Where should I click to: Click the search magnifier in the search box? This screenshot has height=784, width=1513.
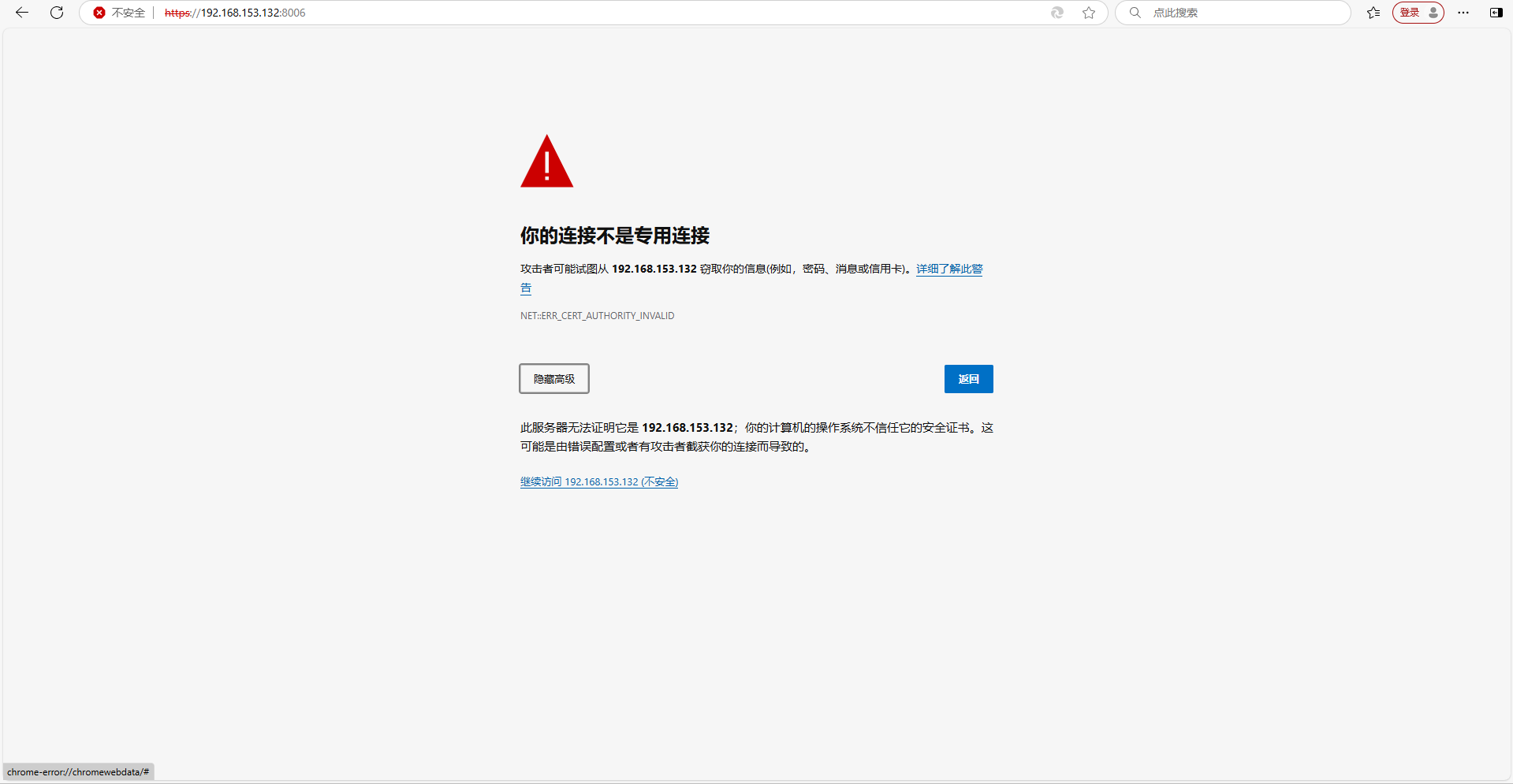tap(1134, 13)
